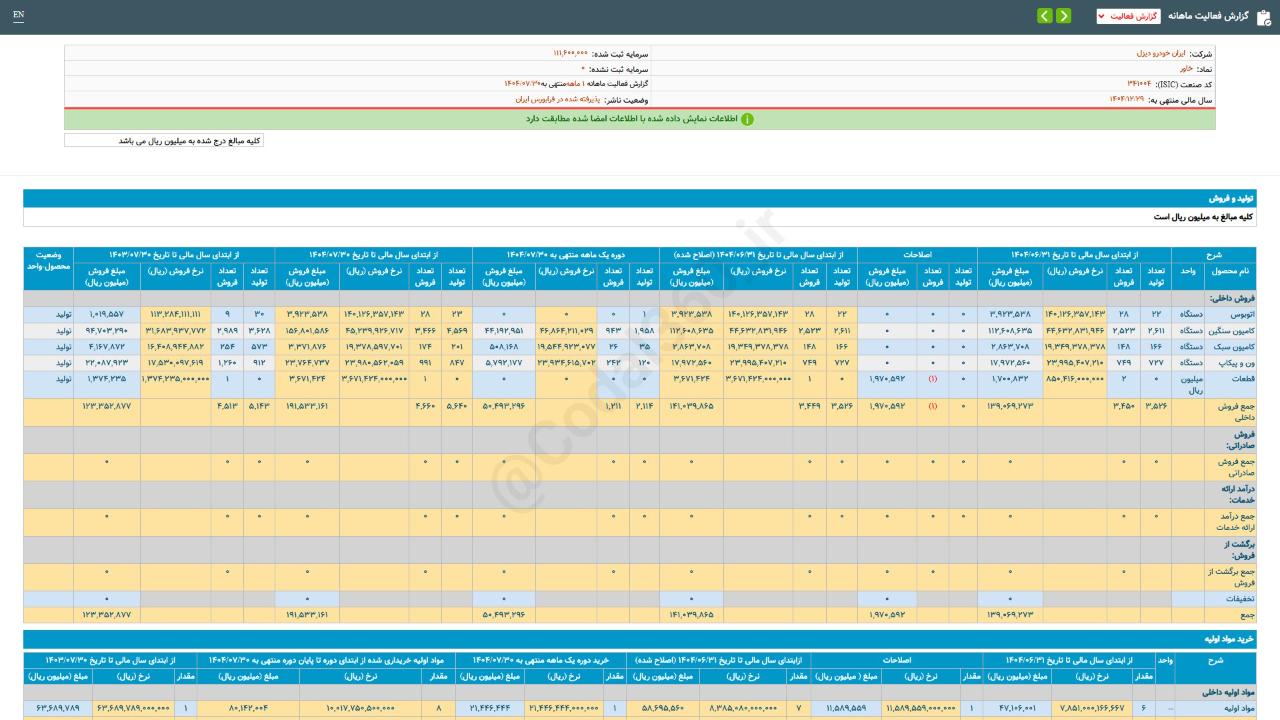Open the گزارش فعالیت report dropdown
Viewport: 1280px width, 720px height.
tap(1128, 16)
